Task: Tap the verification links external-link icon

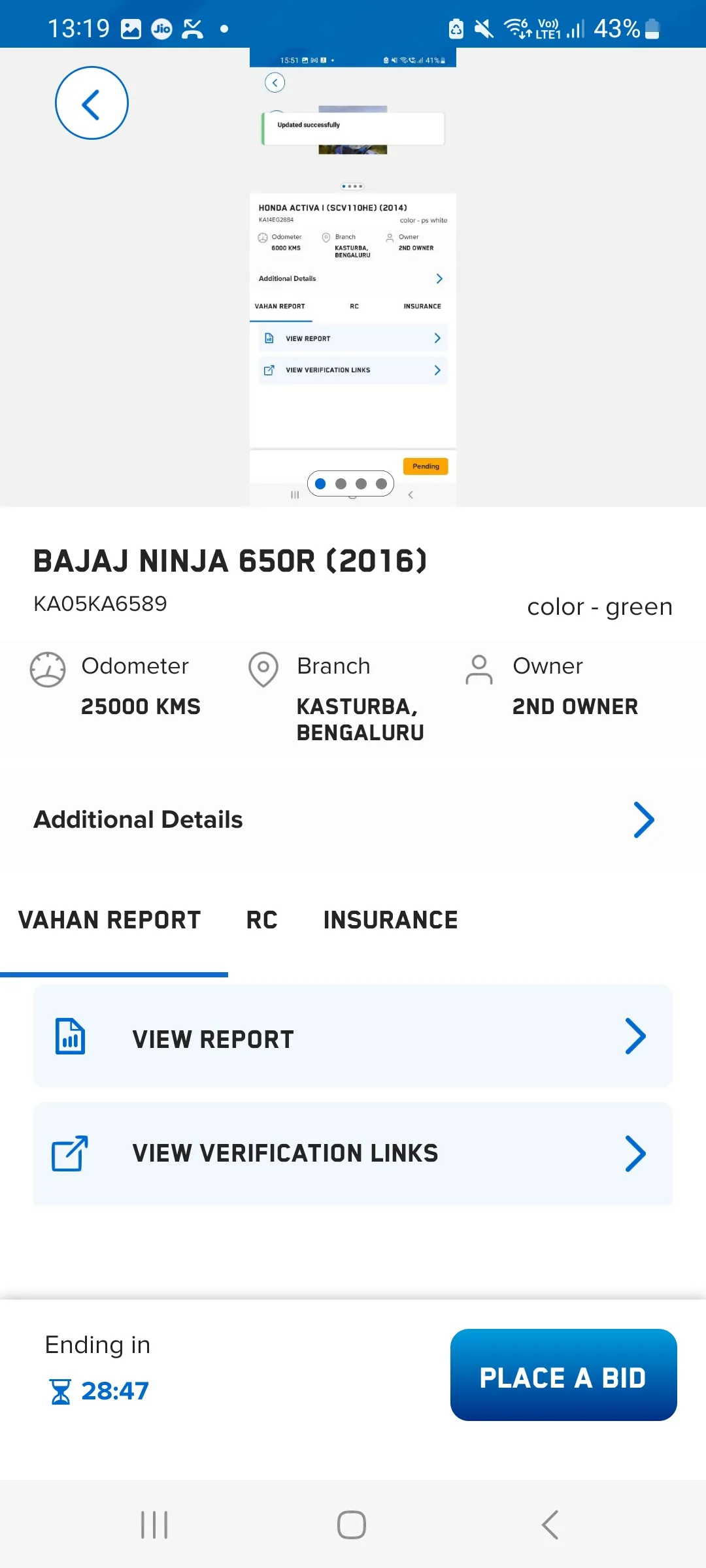Action: tap(70, 1153)
